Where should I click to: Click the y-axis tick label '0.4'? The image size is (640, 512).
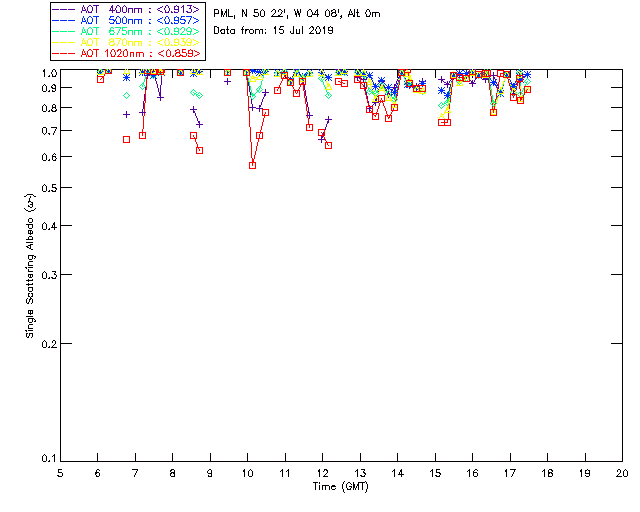[49, 226]
